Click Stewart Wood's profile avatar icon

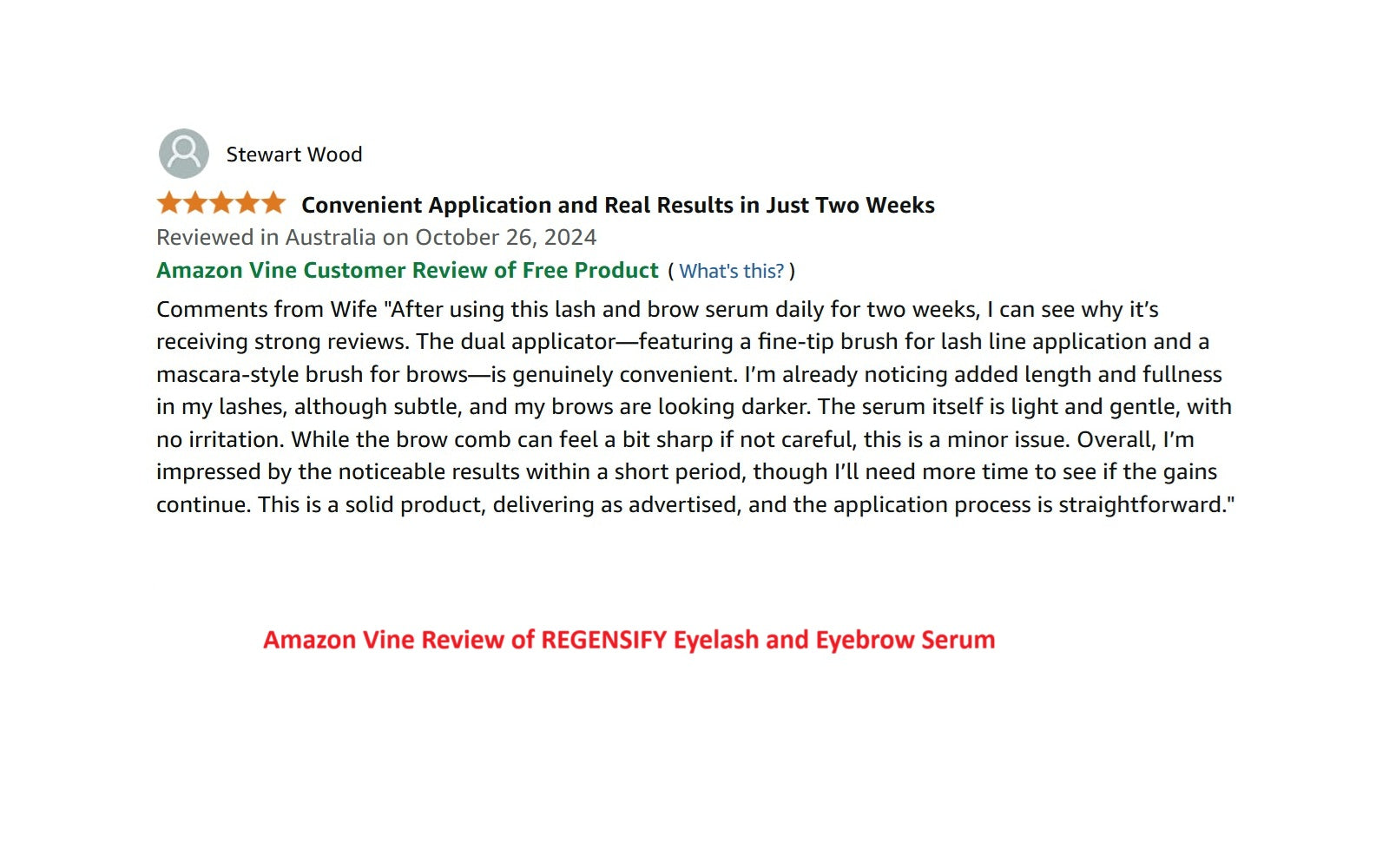184,154
